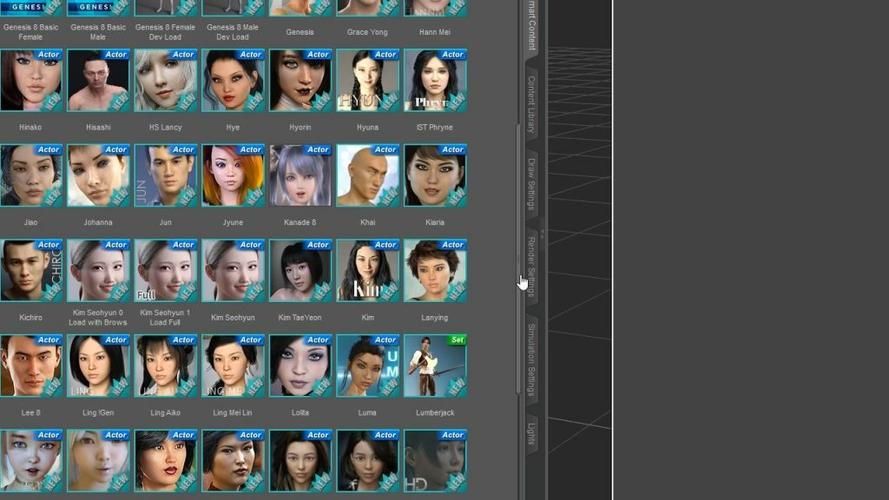
Task: Select the Hisashi actor thumbnail
Action: pyautogui.click(x=98, y=80)
